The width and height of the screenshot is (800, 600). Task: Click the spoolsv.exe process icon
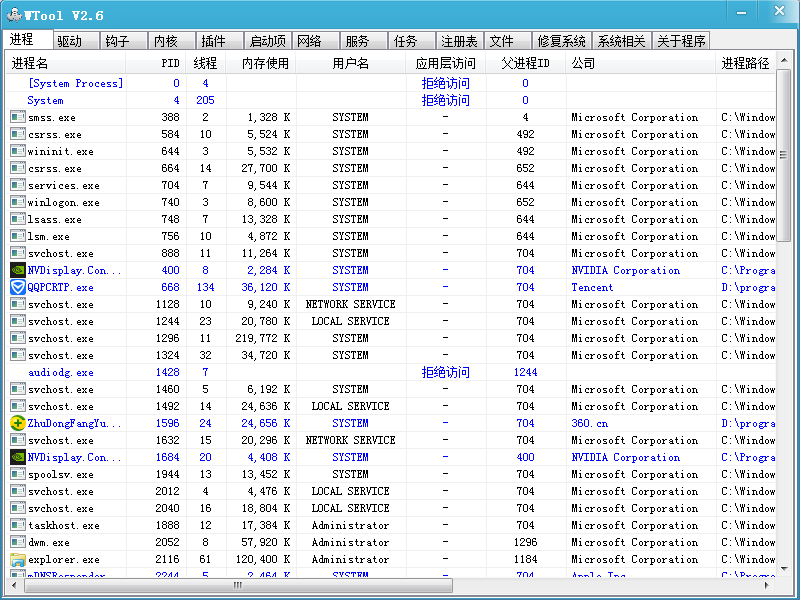point(18,474)
